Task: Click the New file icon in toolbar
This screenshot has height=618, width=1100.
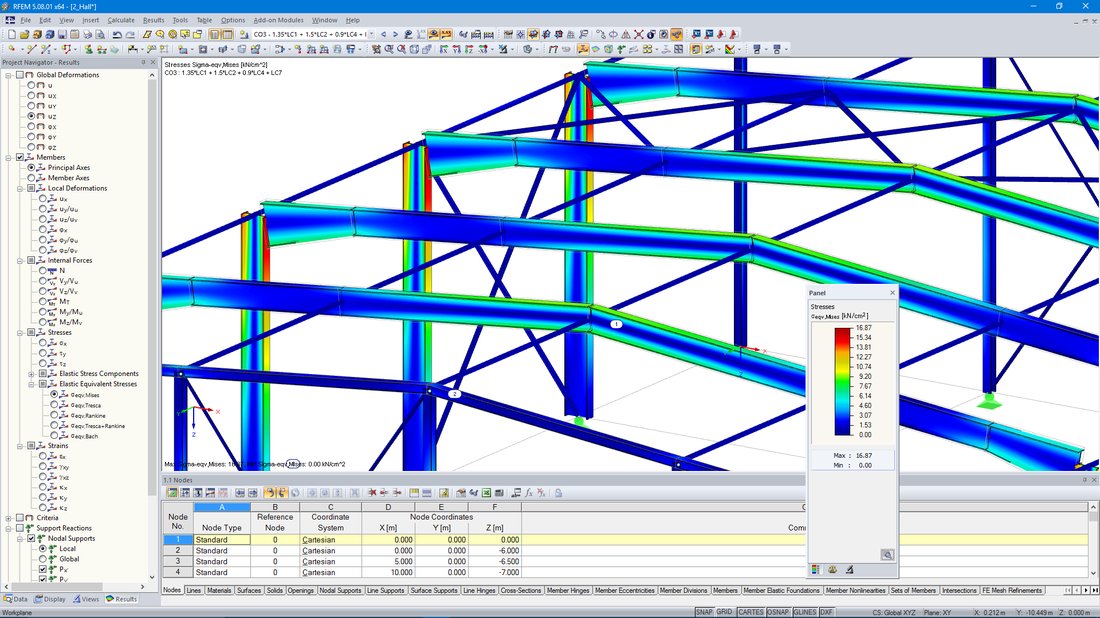Action: 11,34
